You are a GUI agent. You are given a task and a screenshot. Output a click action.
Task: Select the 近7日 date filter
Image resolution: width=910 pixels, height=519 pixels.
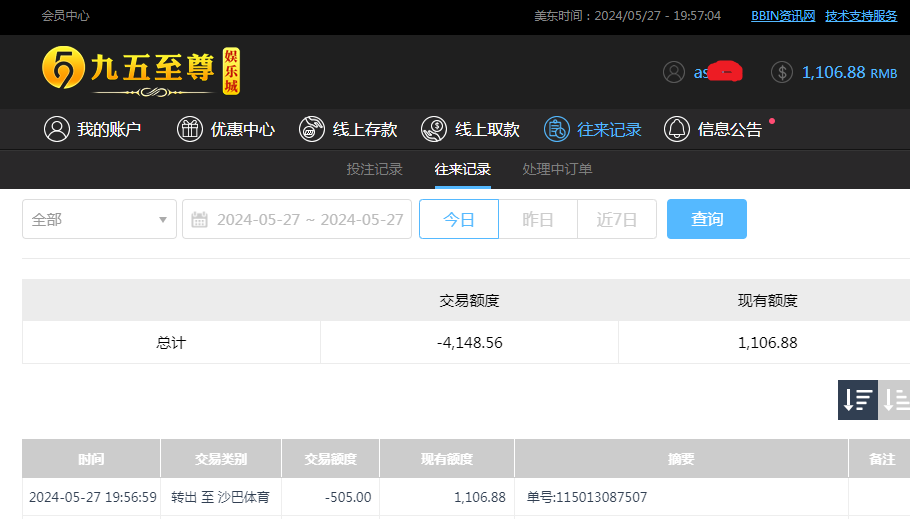point(617,219)
